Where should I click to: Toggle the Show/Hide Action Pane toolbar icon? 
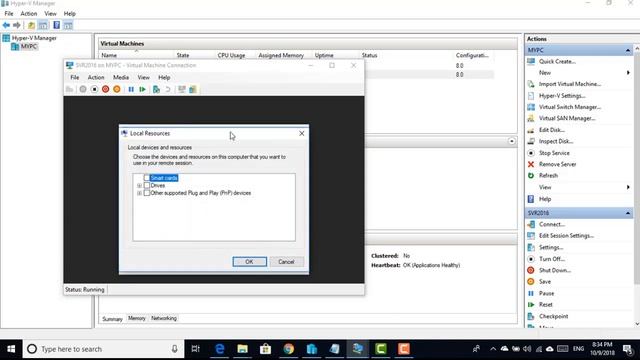click(x=68, y=25)
